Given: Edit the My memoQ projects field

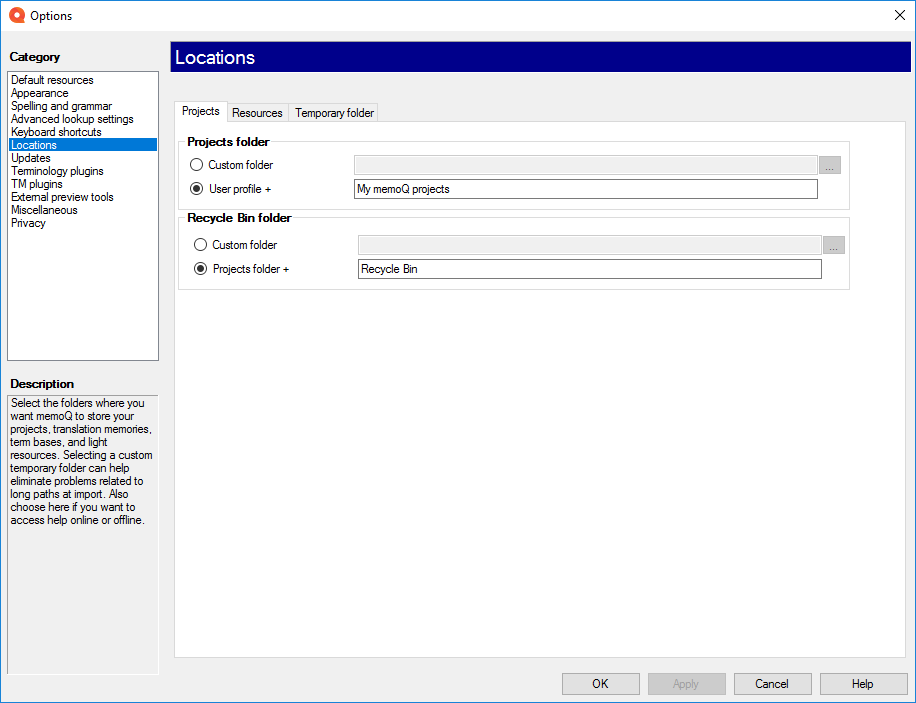Looking at the screenshot, I should tap(585, 189).
